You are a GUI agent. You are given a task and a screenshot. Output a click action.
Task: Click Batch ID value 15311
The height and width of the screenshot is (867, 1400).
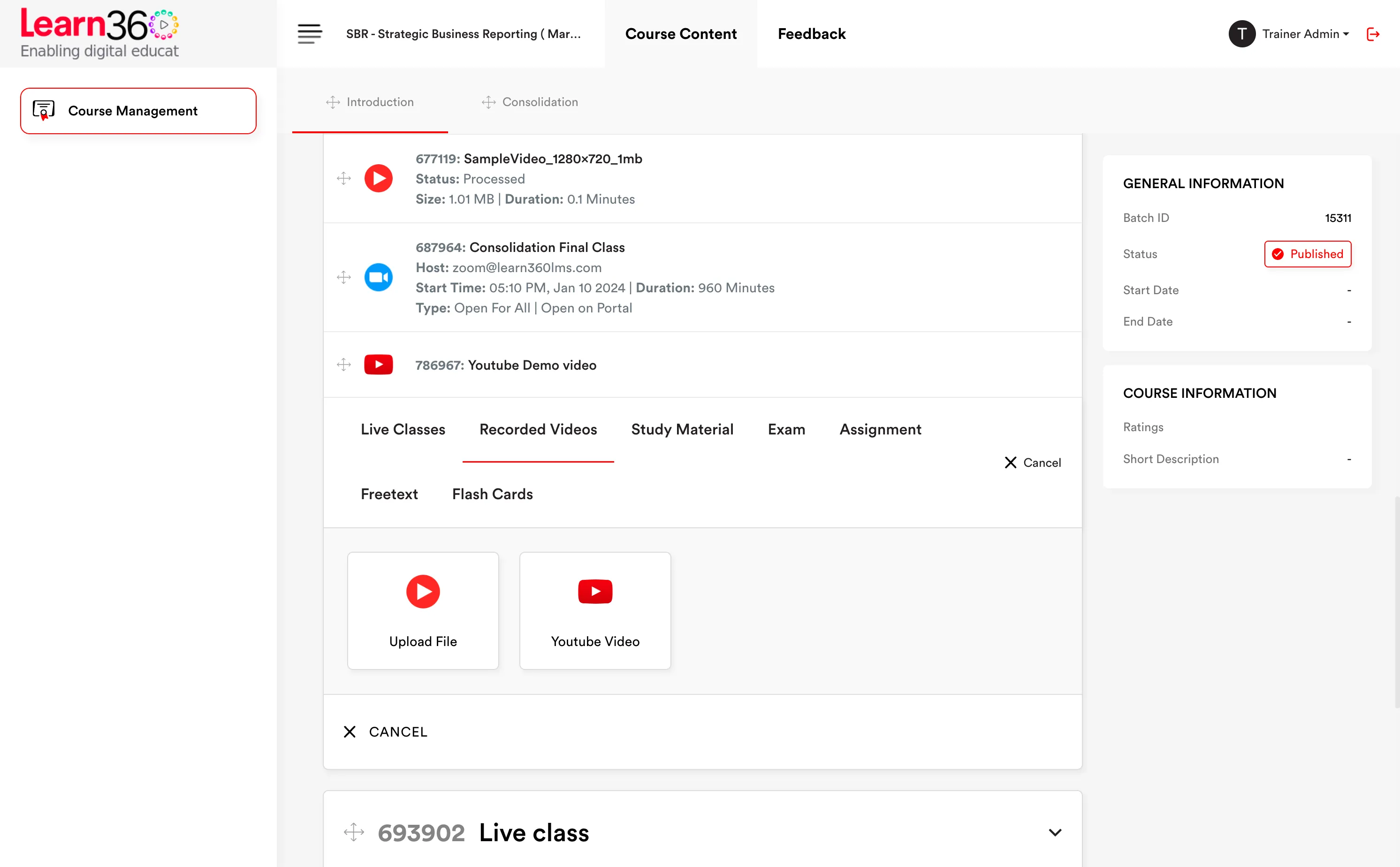(x=1338, y=218)
